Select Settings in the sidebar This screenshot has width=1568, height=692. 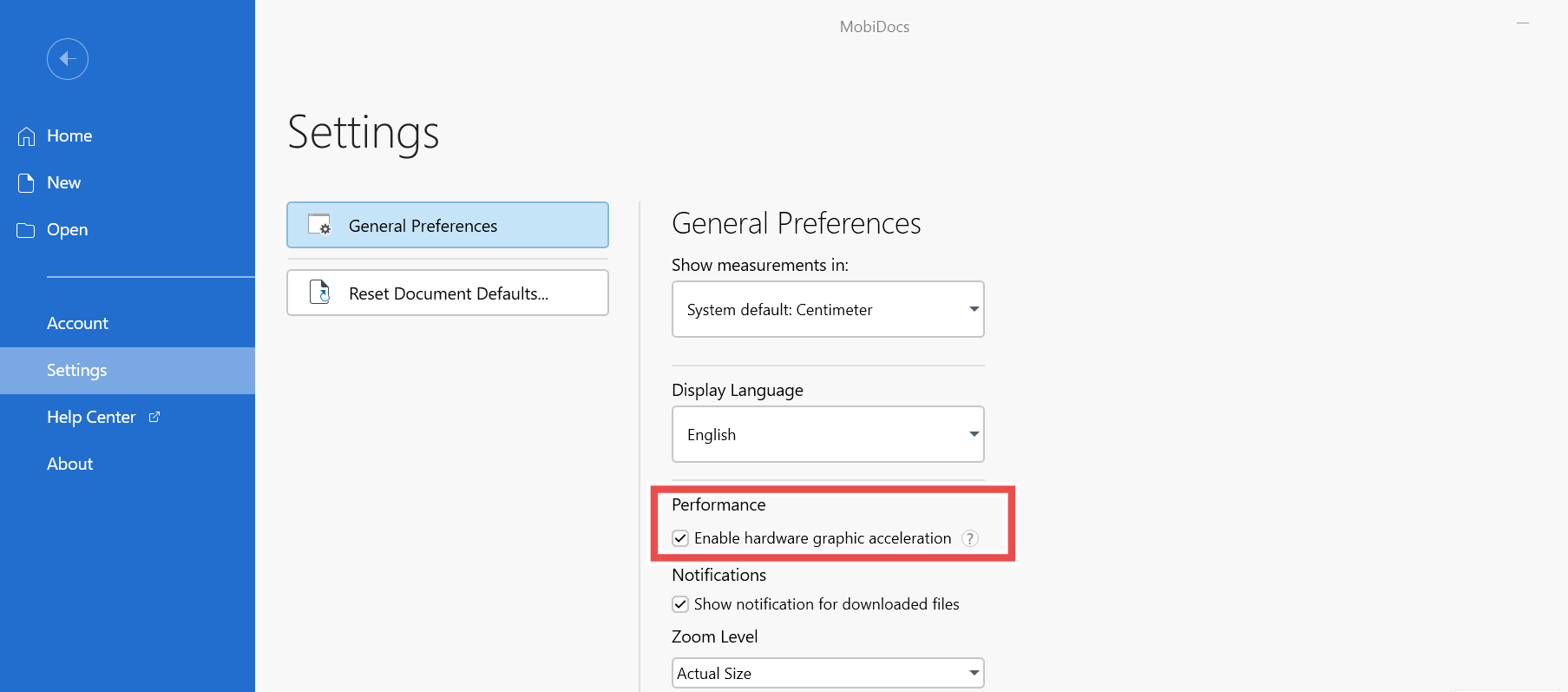coord(128,371)
